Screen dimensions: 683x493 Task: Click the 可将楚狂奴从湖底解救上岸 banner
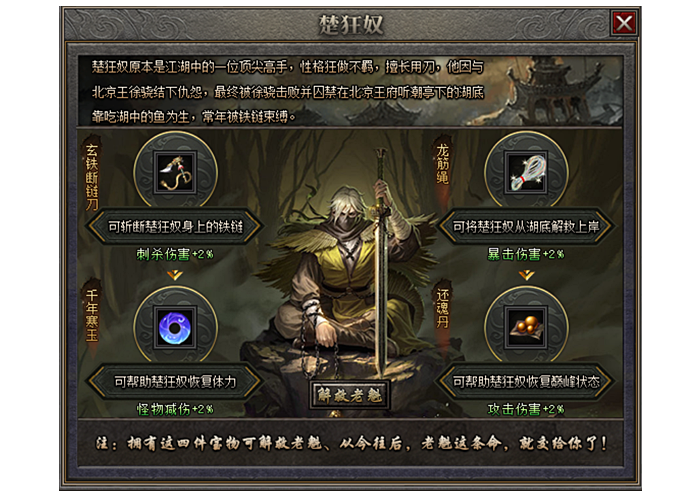(526, 226)
